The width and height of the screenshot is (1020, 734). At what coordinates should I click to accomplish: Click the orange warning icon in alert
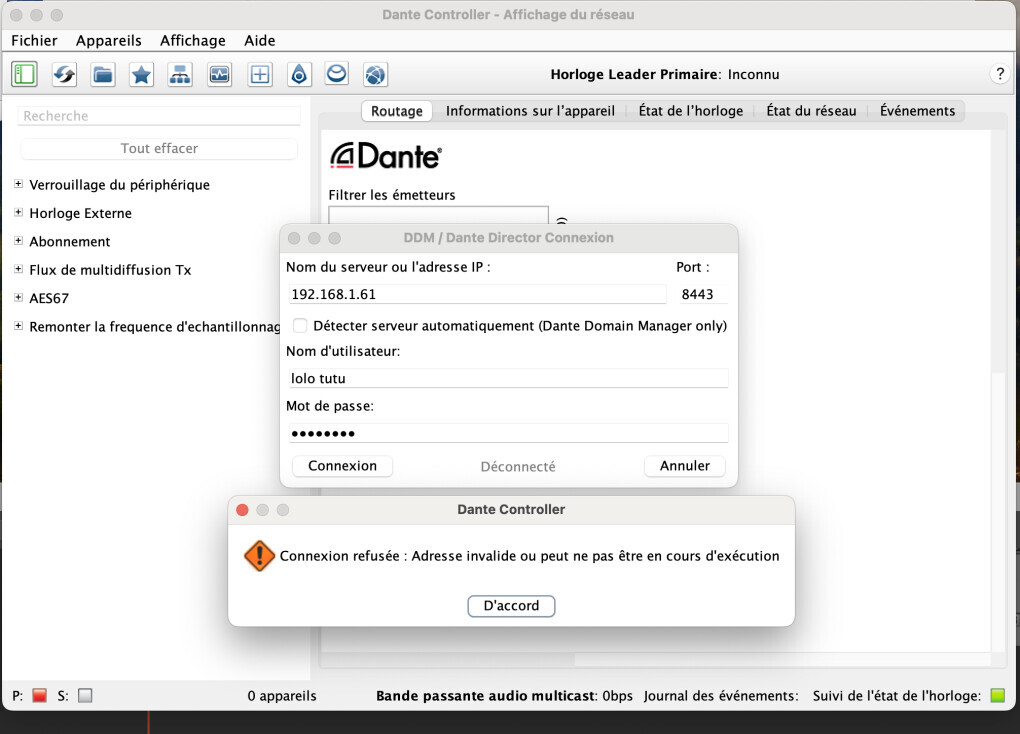(x=259, y=556)
